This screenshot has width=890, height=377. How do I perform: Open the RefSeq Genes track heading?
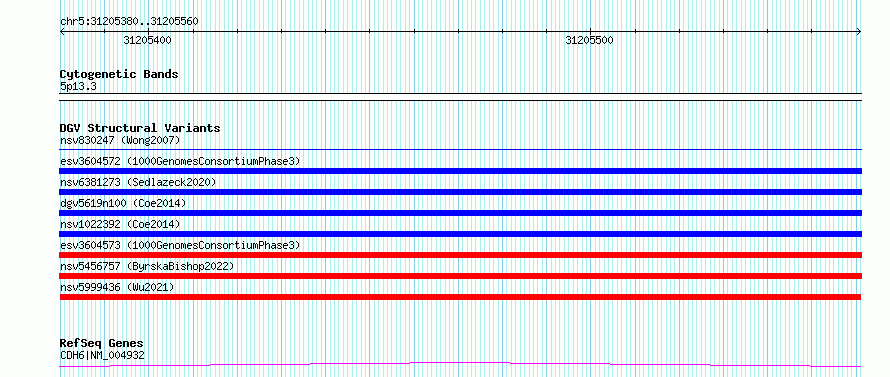pyautogui.click(x=101, y=344)
